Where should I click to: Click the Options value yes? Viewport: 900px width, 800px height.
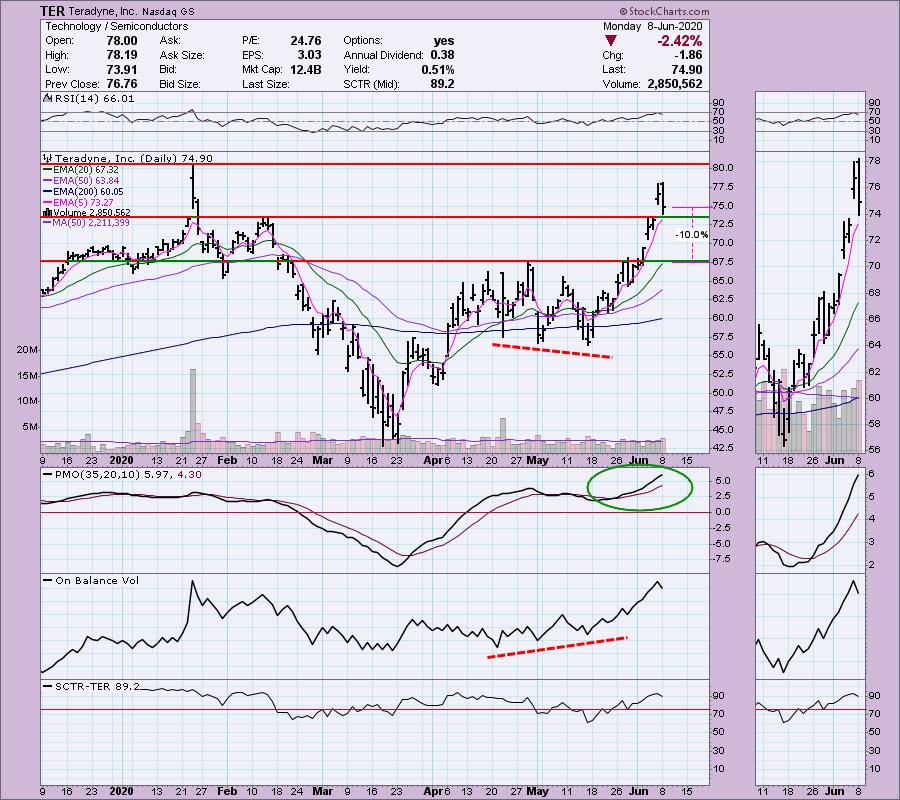(444, 41)
